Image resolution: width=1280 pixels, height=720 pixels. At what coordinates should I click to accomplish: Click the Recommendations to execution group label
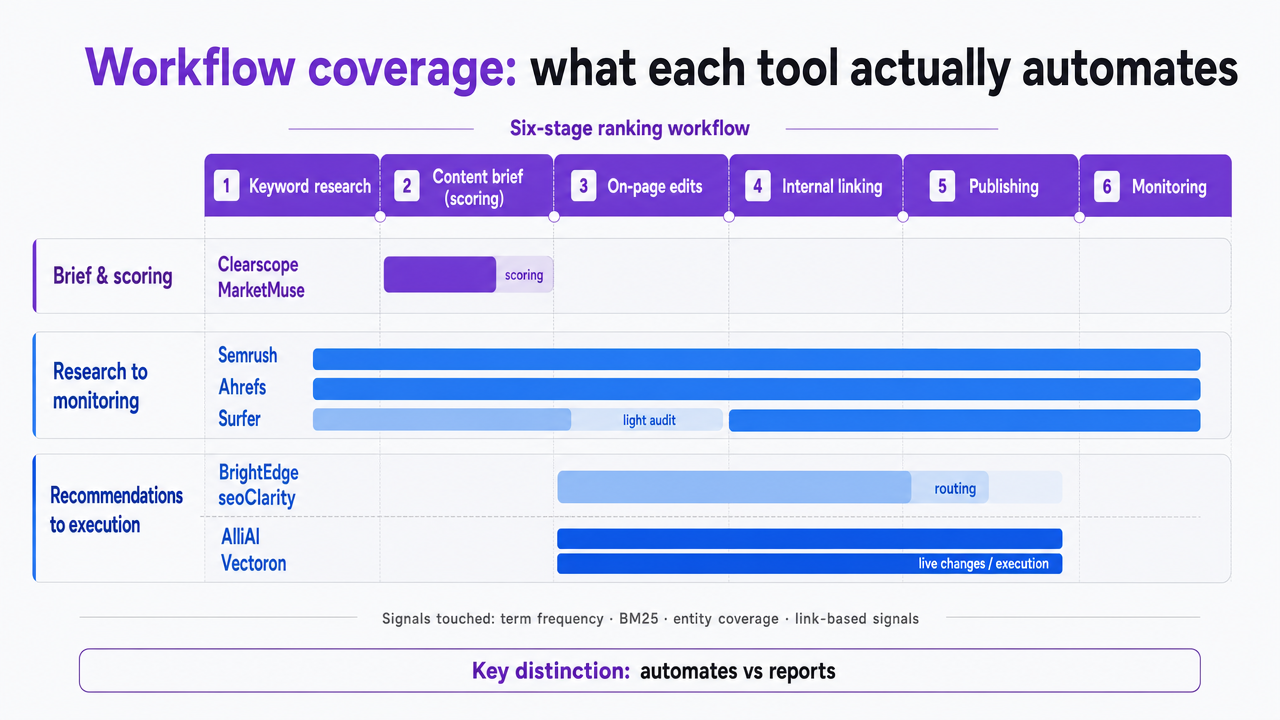pos(117,510)
